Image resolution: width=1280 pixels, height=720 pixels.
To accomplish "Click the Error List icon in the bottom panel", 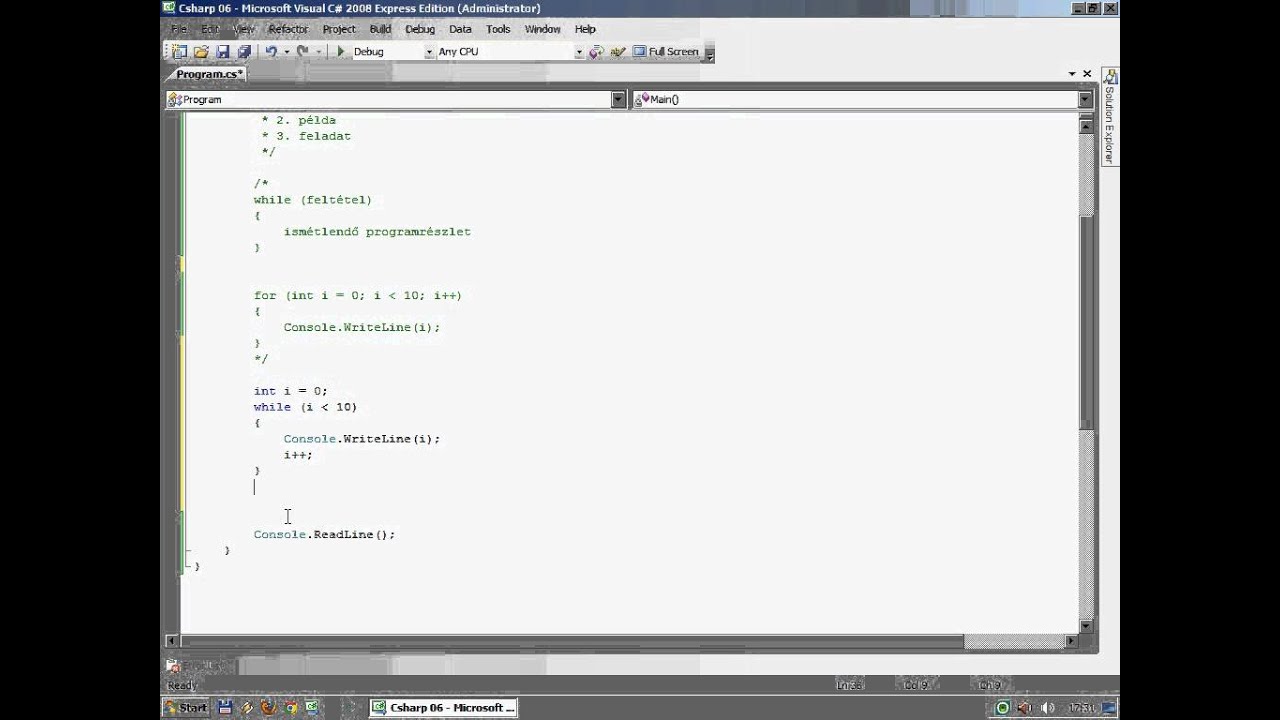I will coord(173,665).
